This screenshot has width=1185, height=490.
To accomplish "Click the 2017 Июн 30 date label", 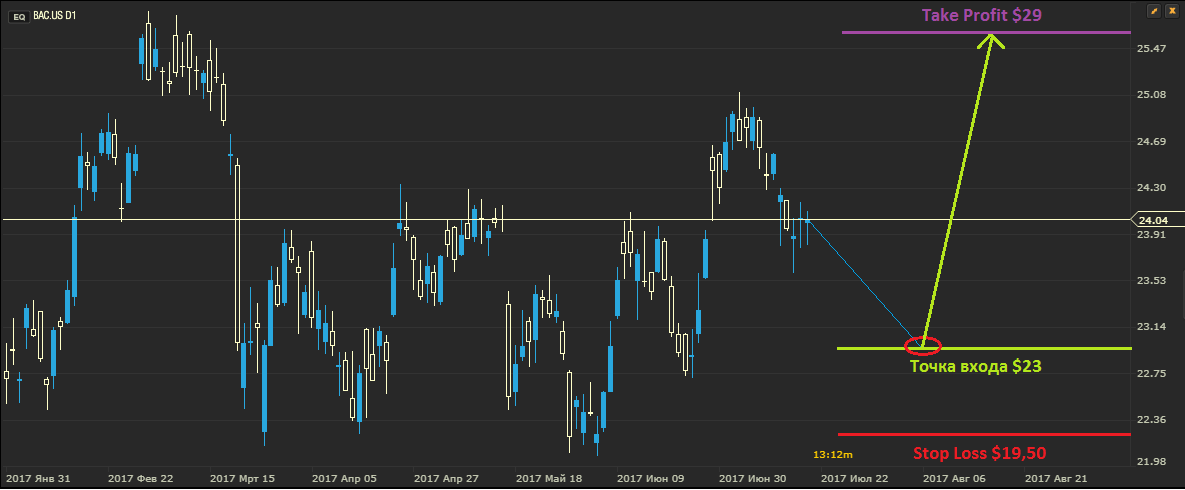I will 754,479.
